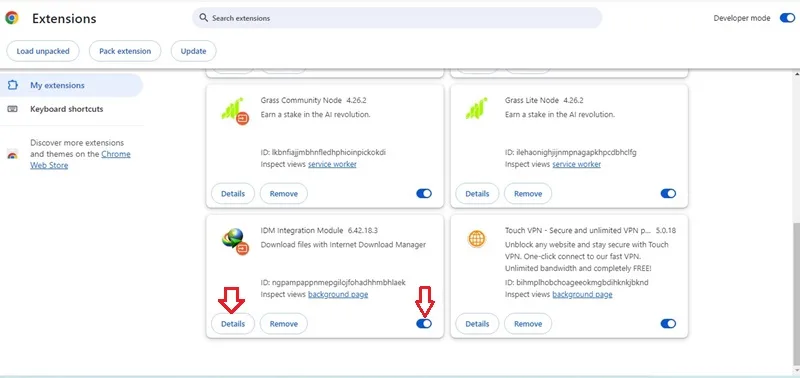Select My extensions in the sidebar

(x=71, y=85)
